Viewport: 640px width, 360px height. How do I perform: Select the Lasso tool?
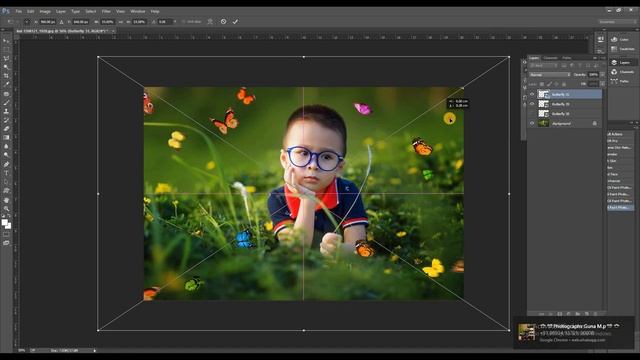click(x=6, y=58)
